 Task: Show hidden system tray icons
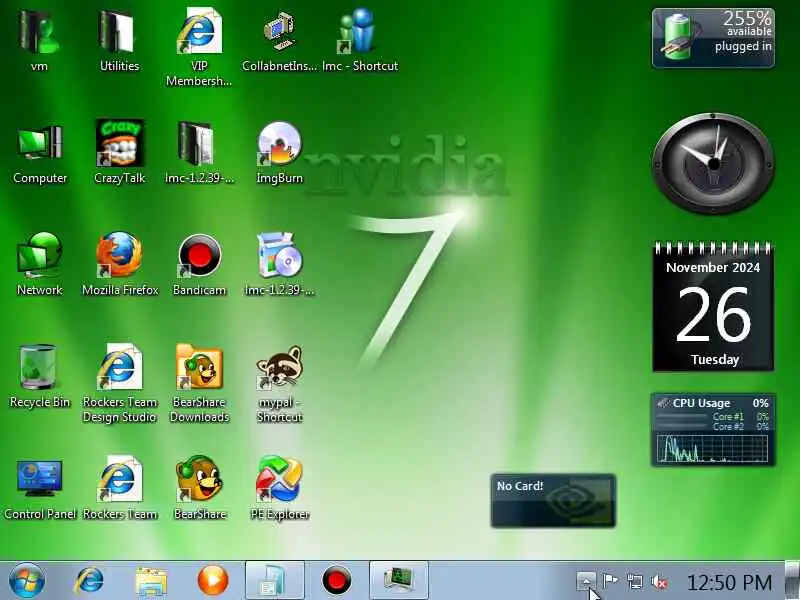tap(586, 581)
